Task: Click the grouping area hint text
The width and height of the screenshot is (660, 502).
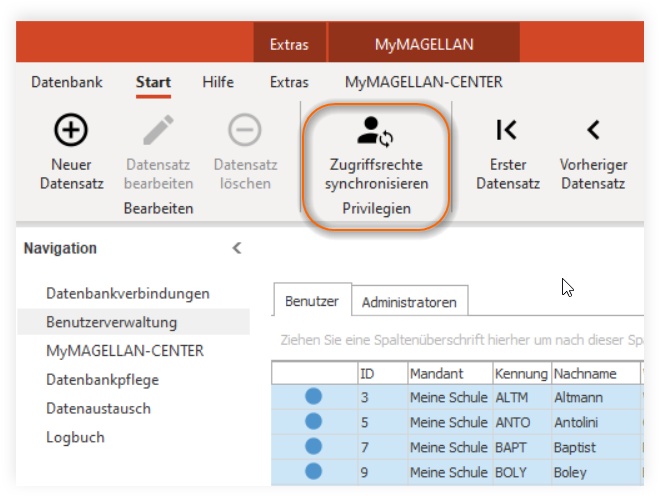Action: [462, 340]
